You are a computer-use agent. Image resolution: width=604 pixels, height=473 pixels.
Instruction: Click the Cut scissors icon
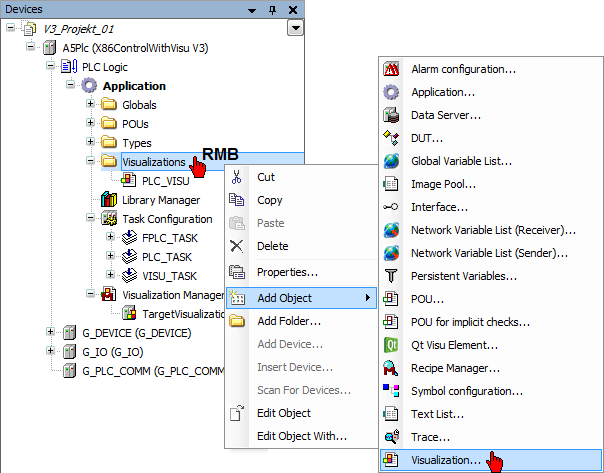(237, 177)
